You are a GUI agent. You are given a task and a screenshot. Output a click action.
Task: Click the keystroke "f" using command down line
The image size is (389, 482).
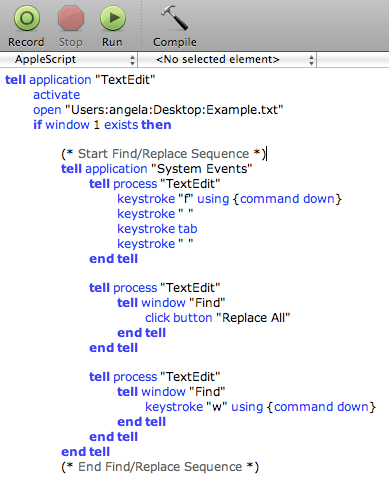click(229, 199)
